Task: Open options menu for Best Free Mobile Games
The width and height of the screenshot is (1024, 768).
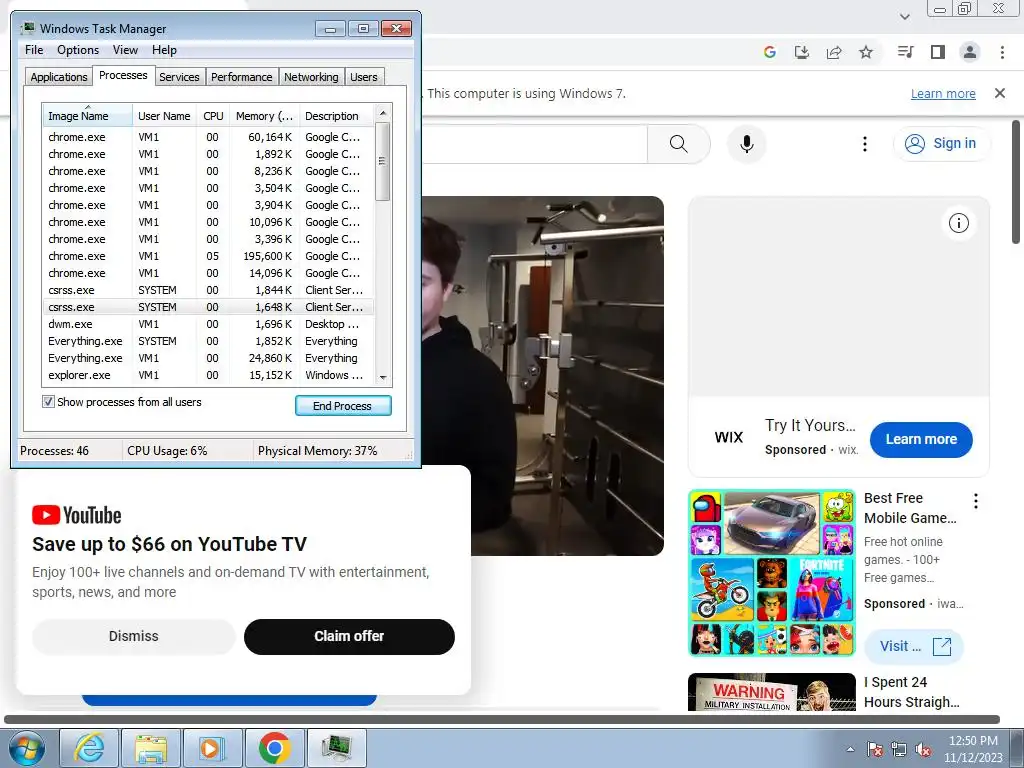Action: tap(976, 501)
